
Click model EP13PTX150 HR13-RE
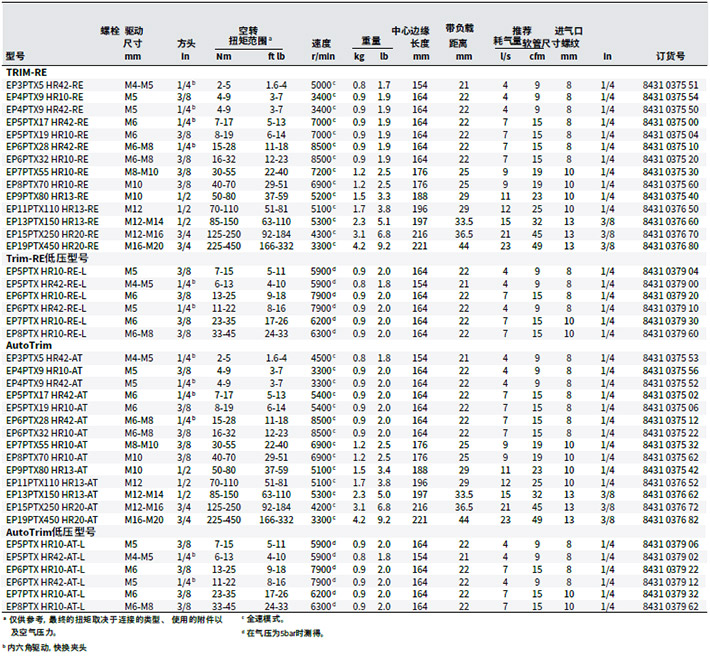pos(52,221)
